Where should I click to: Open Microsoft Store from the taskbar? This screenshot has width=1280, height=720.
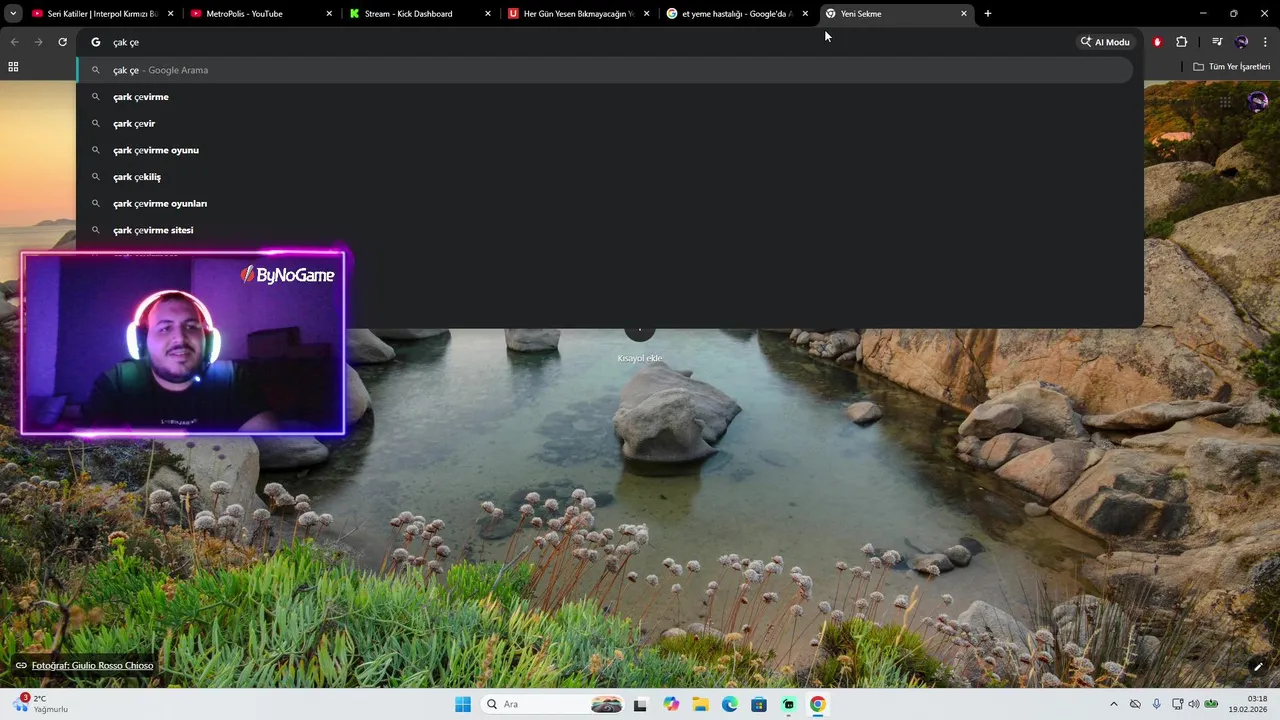(759, 704)
